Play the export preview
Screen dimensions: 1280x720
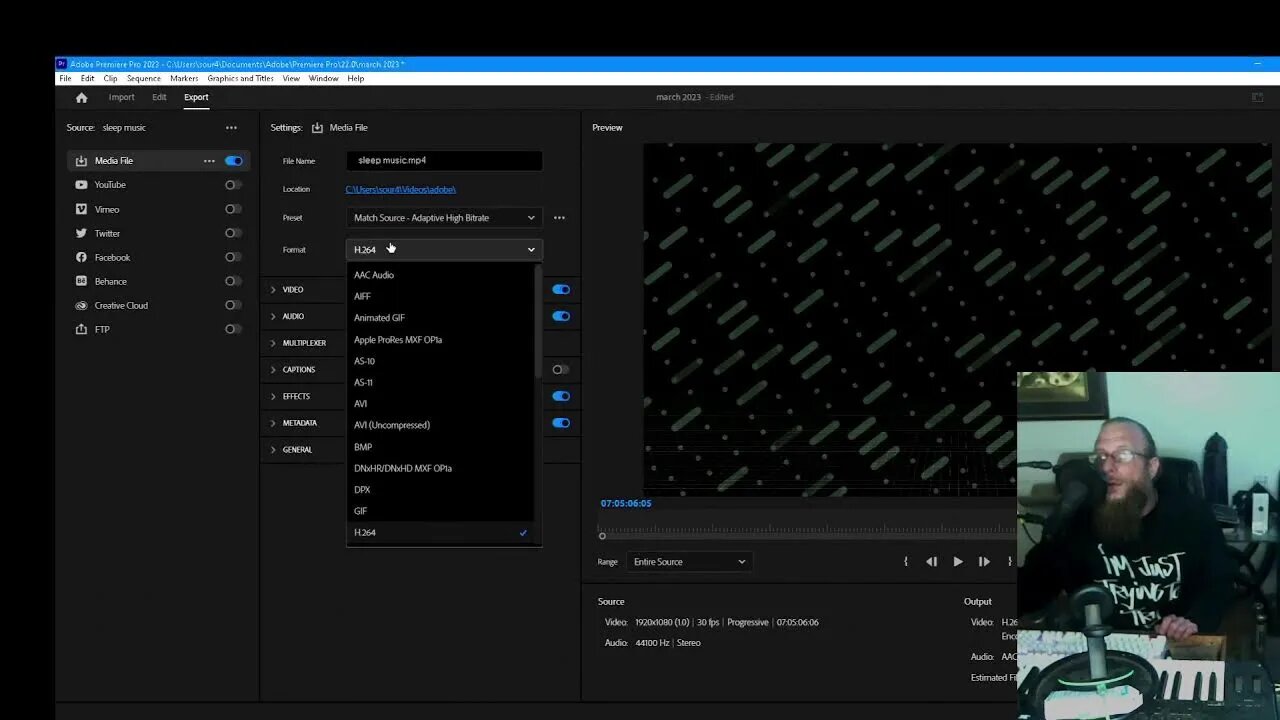click(x=958, y=562)
